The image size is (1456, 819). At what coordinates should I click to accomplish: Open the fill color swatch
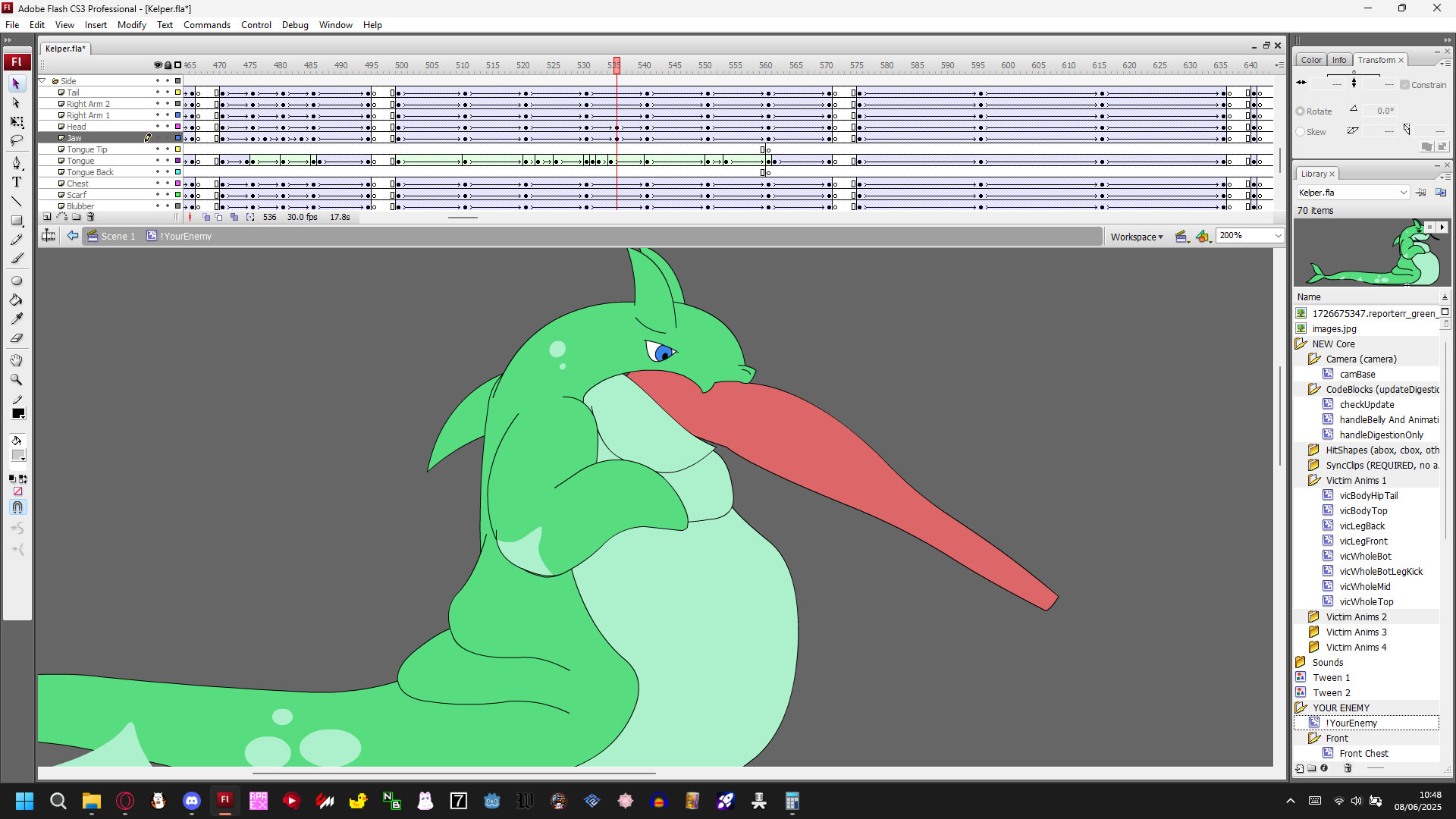pos(18,456)
